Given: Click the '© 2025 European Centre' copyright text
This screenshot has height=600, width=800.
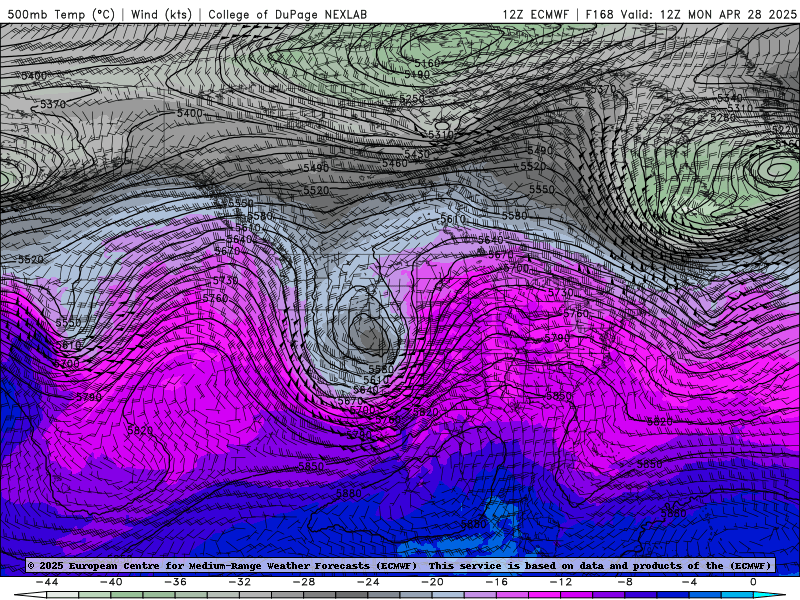Looking at the screenshot, I should coord(93,566).
